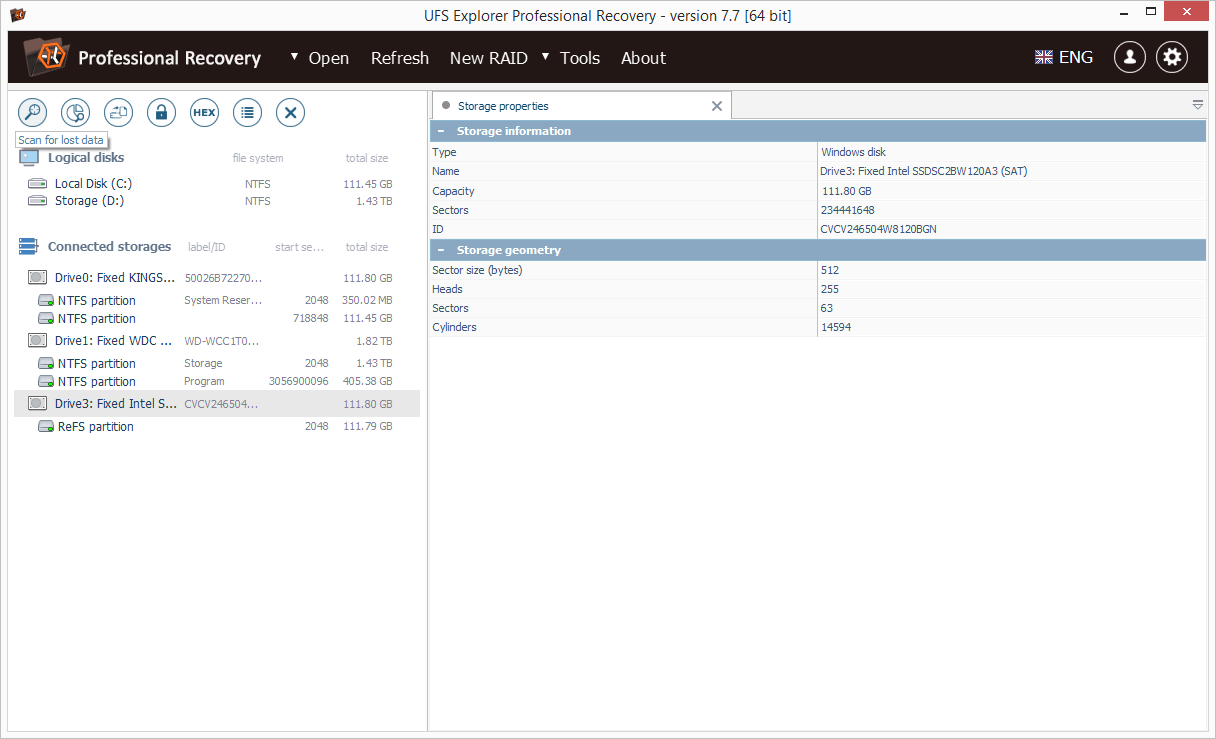Click the Professional Recovery logo icon

point(46,58)
